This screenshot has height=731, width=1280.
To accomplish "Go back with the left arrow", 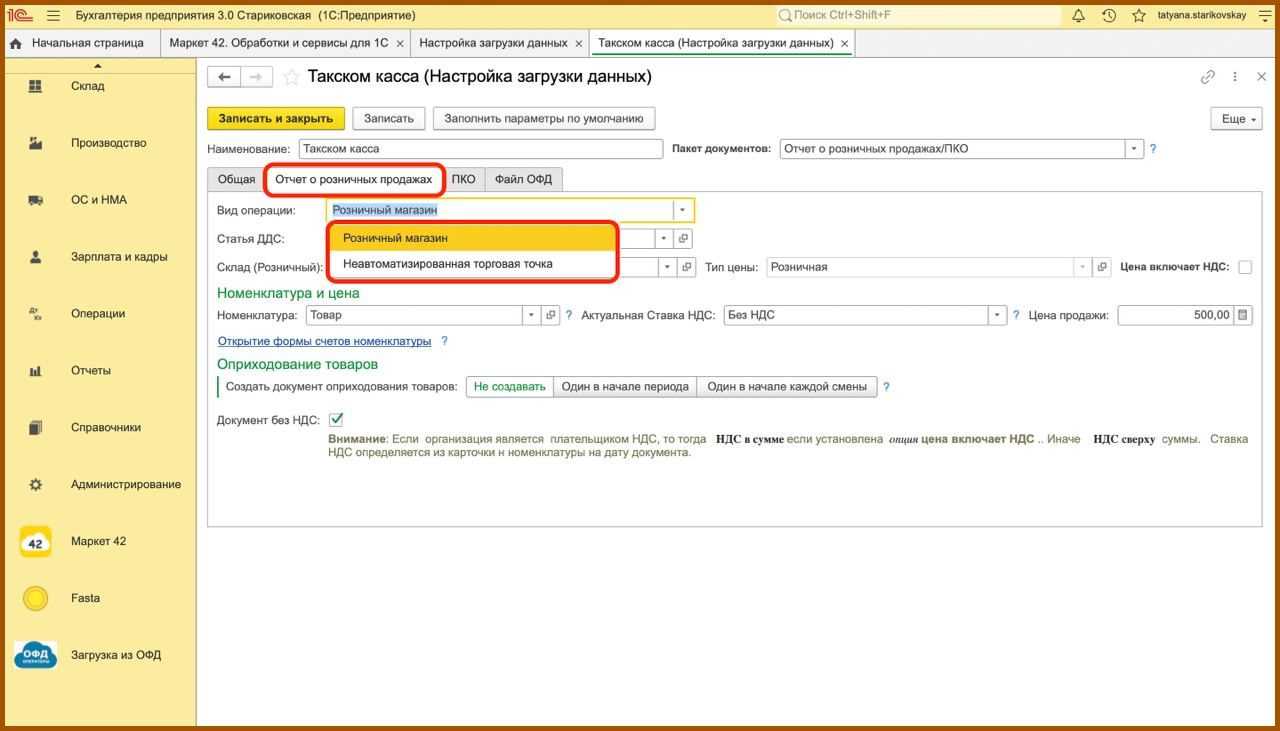I will click(224, 77).
